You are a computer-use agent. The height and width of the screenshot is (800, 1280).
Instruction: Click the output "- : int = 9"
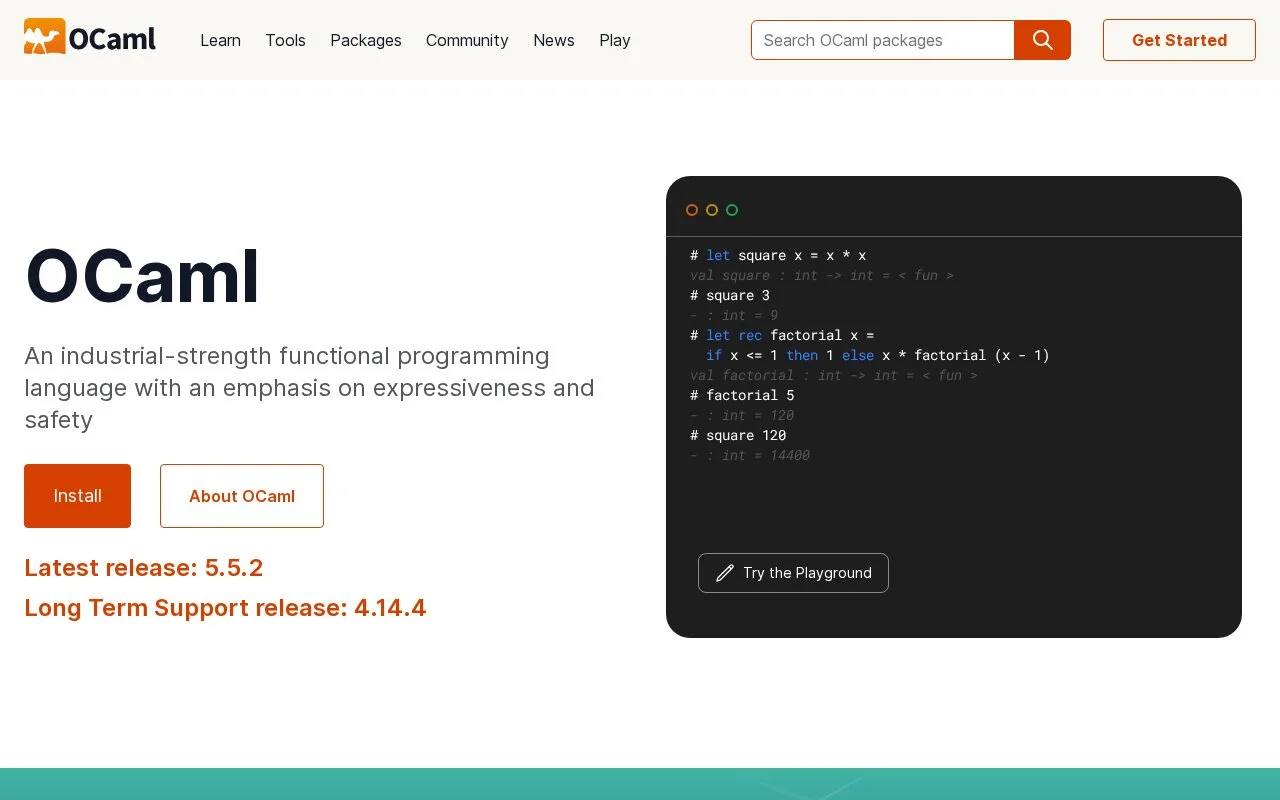(734, 315)
